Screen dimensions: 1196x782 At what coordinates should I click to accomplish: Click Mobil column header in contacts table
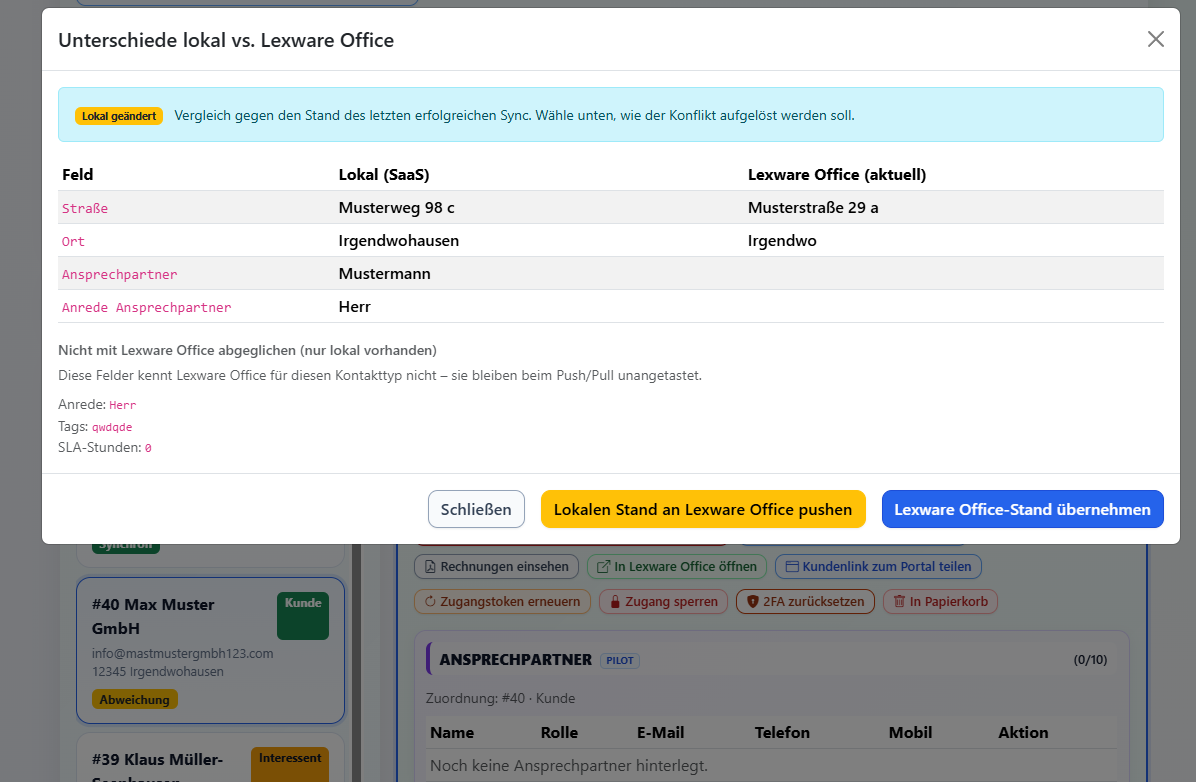point(911,732)
